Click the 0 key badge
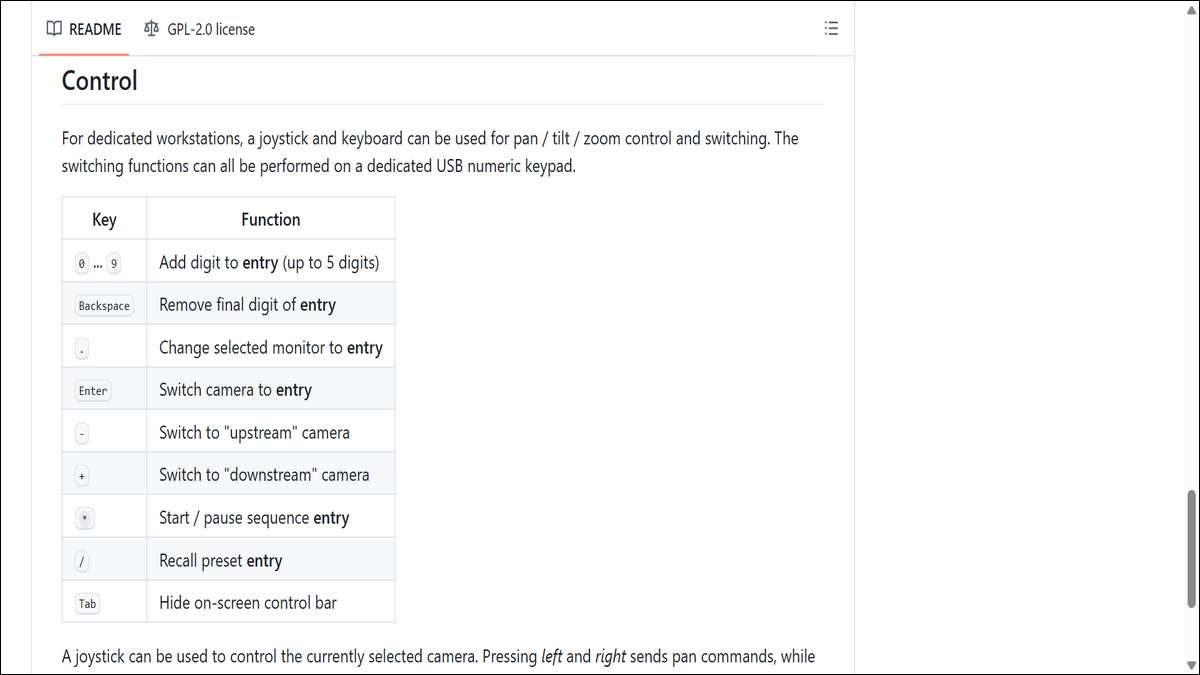1200x675 pixels. click(82, 265)
